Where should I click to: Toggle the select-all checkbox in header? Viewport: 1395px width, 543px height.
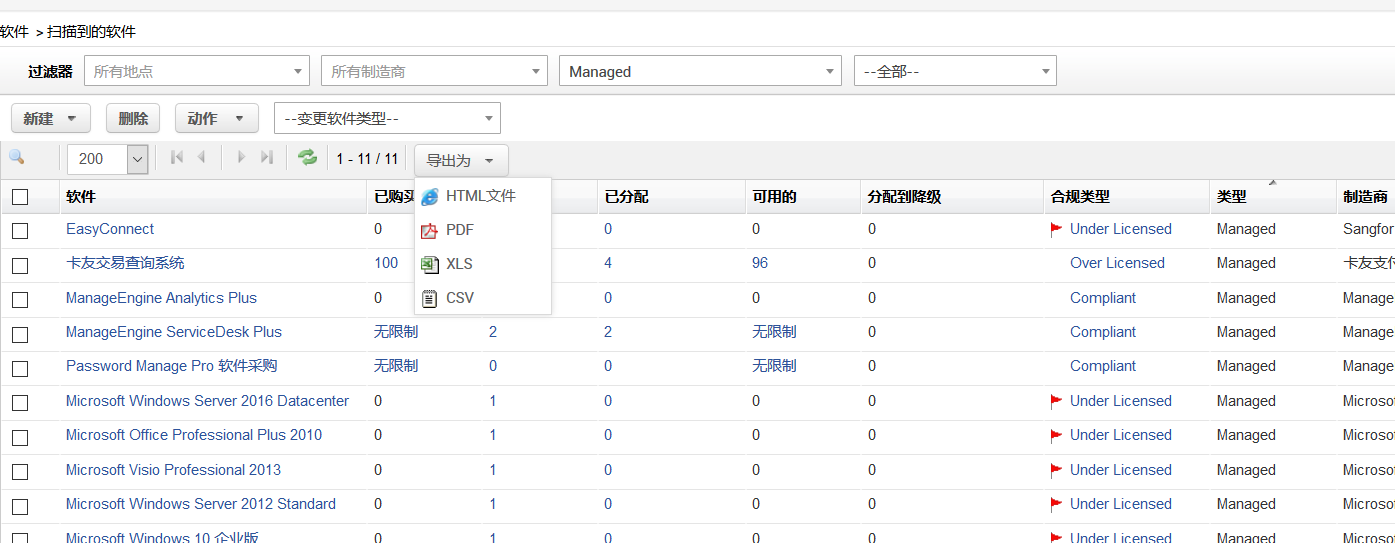[20, 197]
